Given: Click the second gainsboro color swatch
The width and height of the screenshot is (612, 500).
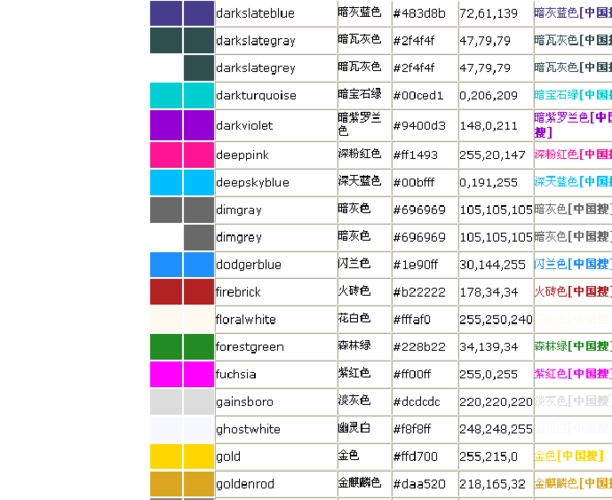Looking at the screenshot, I should pos(199,402).
